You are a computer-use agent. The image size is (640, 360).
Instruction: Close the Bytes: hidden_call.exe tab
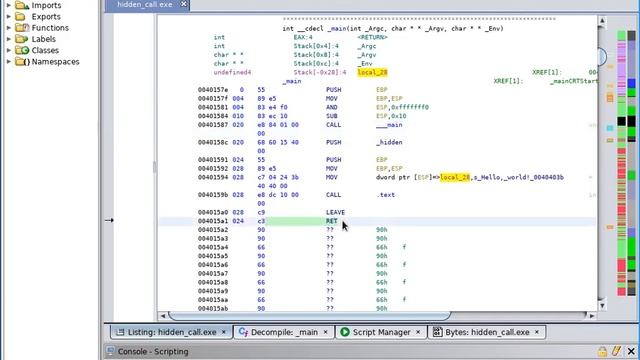click(537, 332)
